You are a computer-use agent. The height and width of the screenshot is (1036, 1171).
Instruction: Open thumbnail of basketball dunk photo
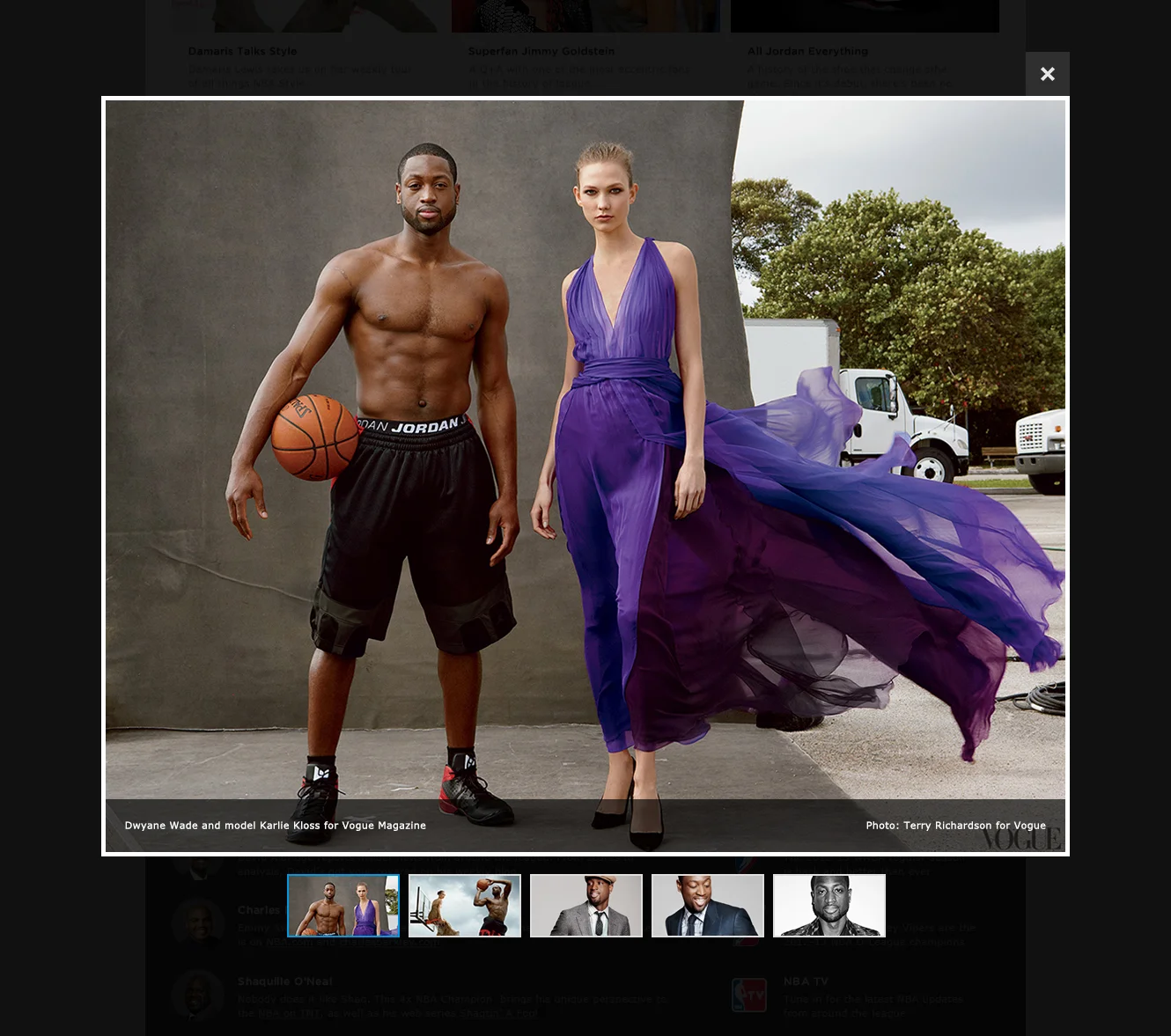(465, 906)
